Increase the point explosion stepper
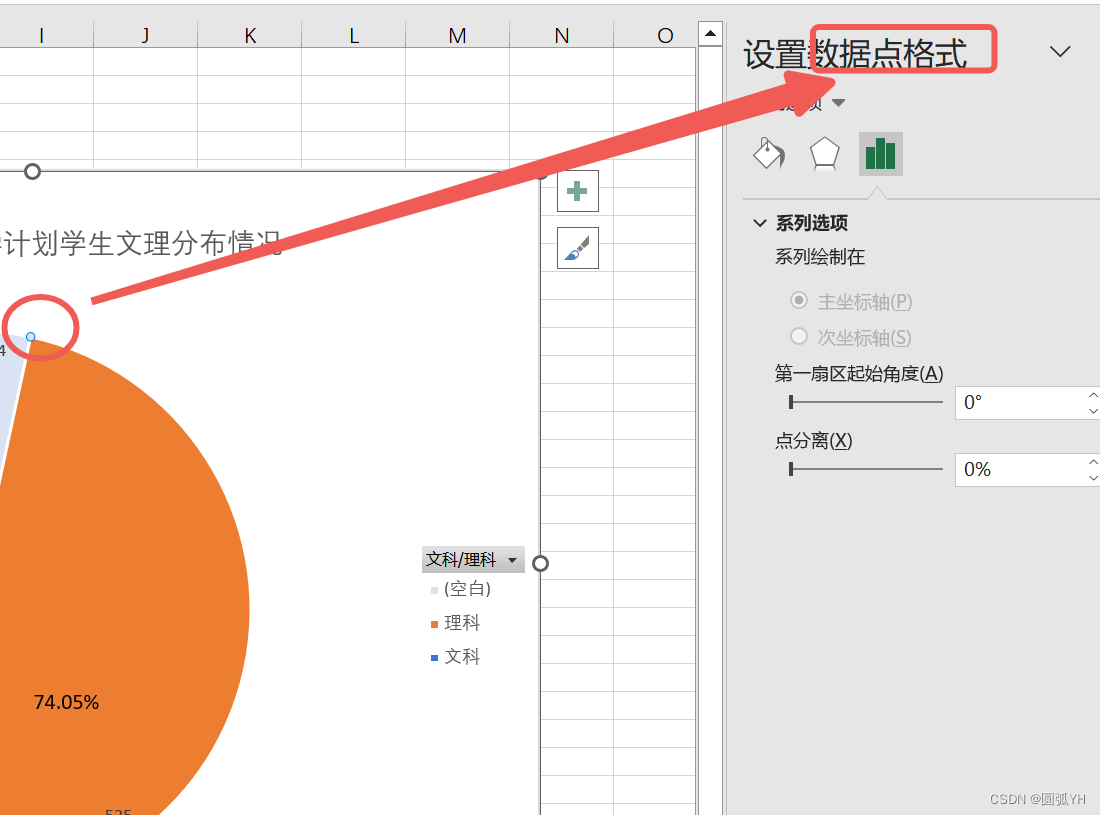 (x=1093, y=462)
